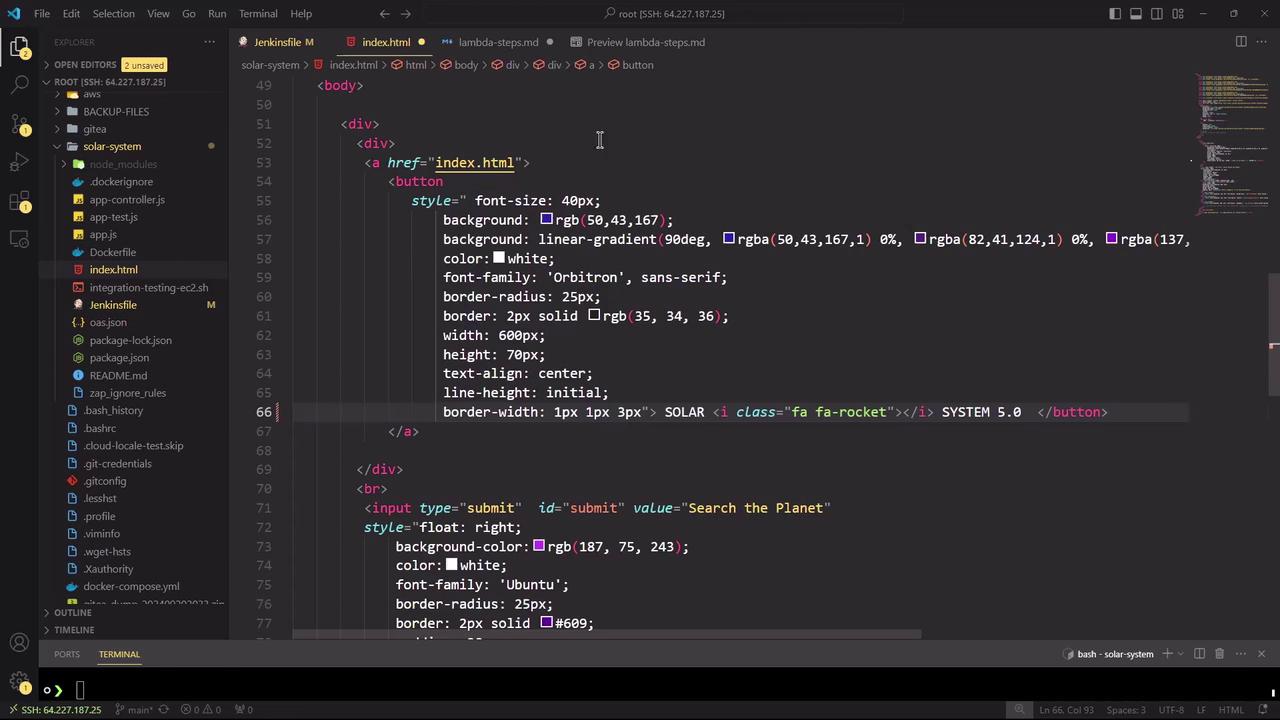Open the Remote Explorer view
The height and width of the screenshot is (720, 1280).
19,240
